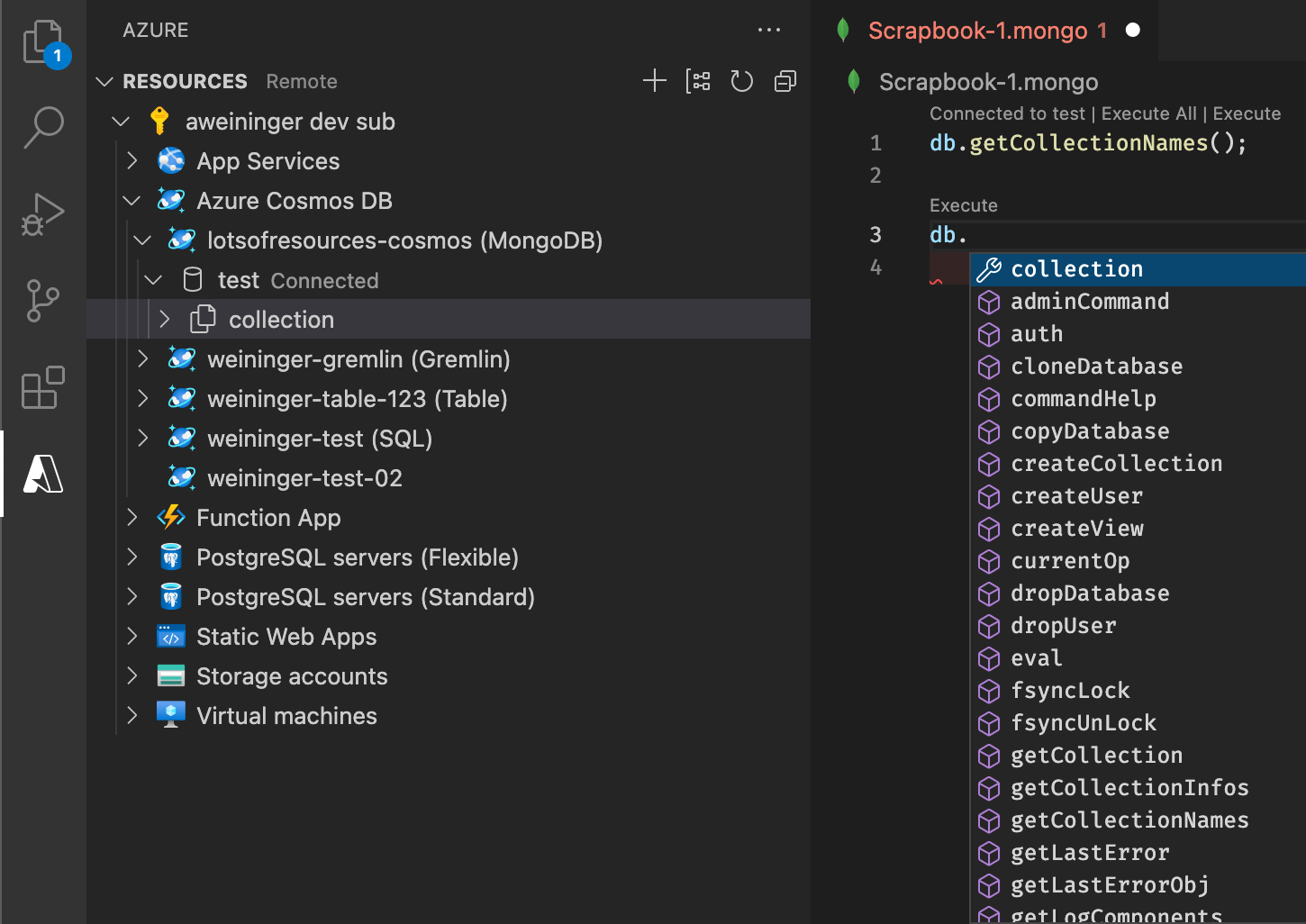Open the Explorer view in activity bar

(43, 42)
